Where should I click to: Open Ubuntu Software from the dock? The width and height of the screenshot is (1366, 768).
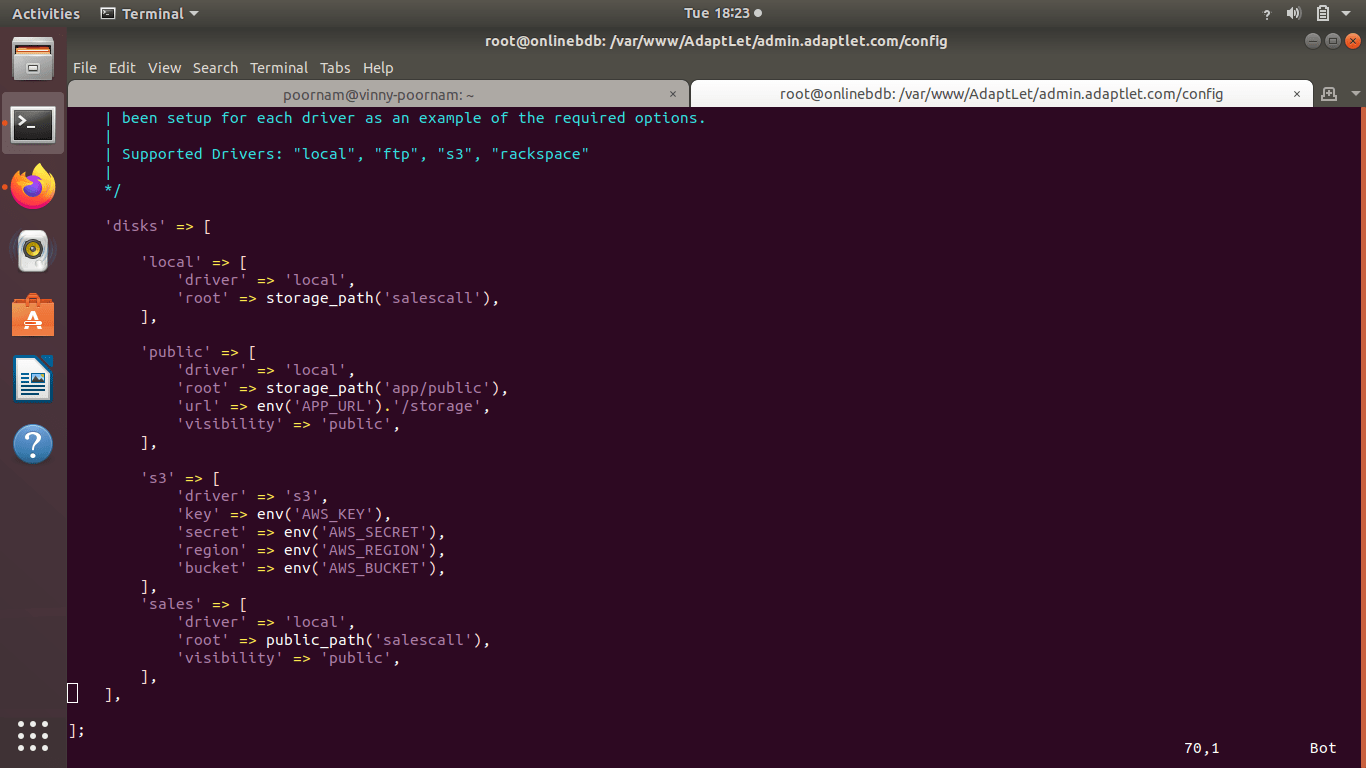pos(33,316)
